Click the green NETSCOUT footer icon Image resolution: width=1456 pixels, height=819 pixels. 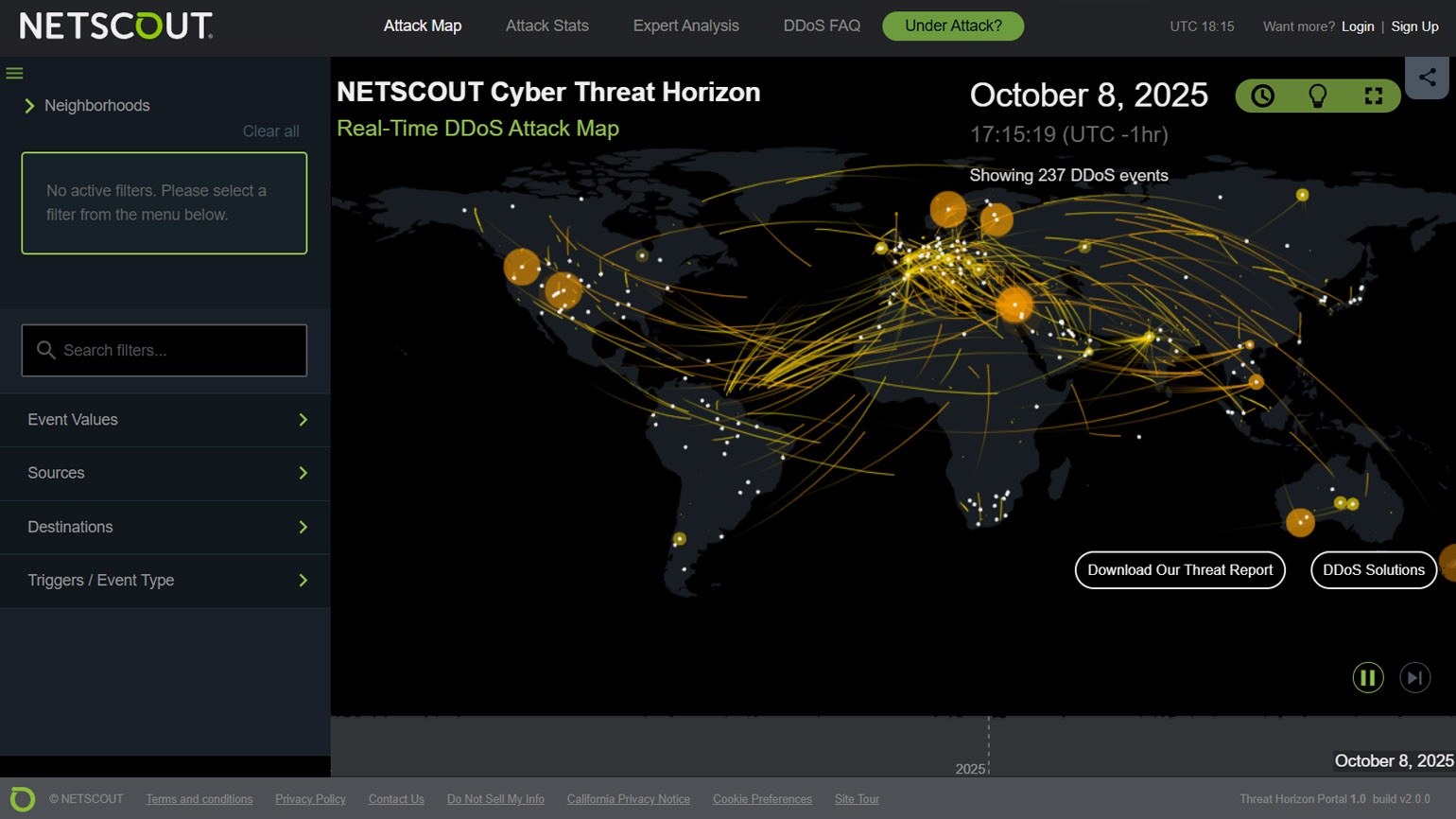(x=22, y=799)
